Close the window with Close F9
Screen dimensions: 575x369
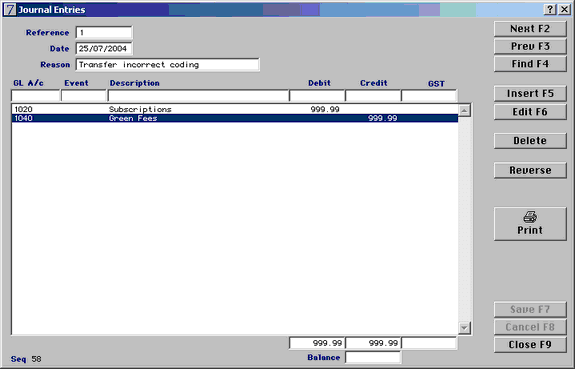click(x=530, y=345)
